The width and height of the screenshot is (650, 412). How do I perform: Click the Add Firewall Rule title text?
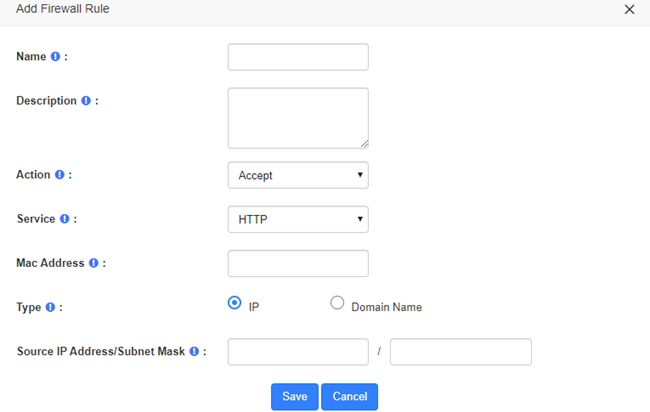[x=63, y=9]
